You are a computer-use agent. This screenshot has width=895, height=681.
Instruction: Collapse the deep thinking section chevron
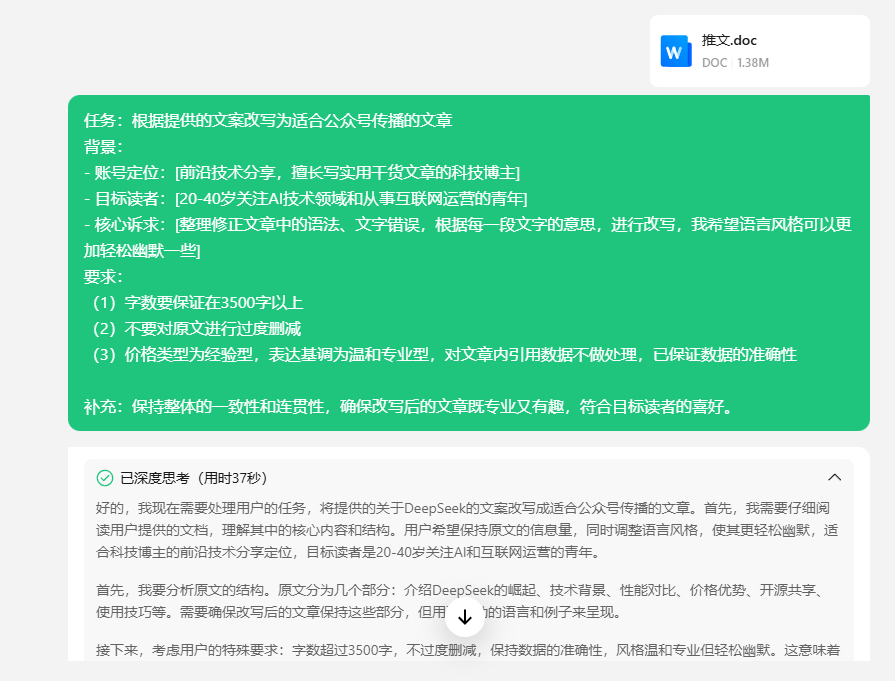(x=834, y=477)
